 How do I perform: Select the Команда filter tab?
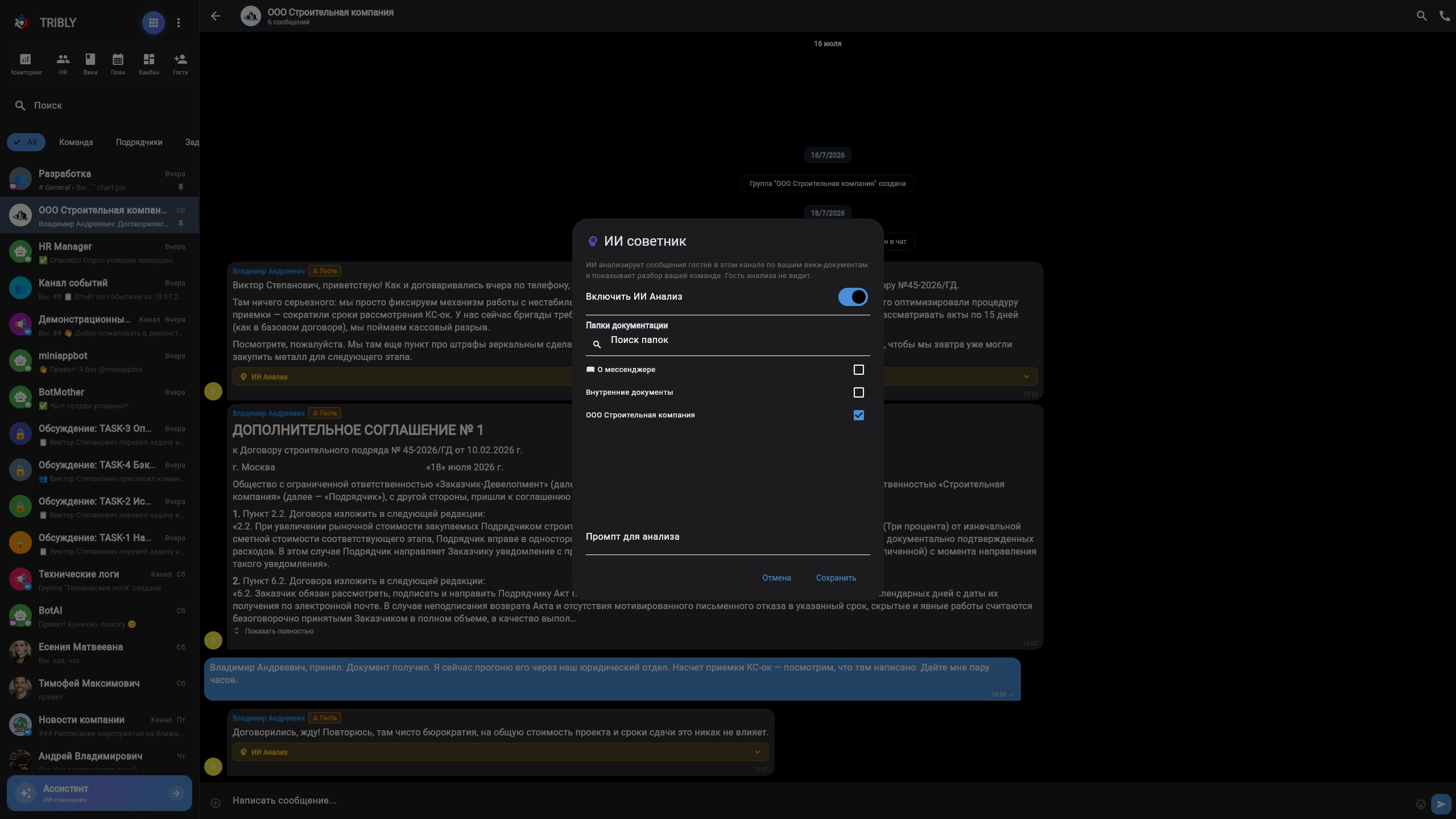coord(76,142)
